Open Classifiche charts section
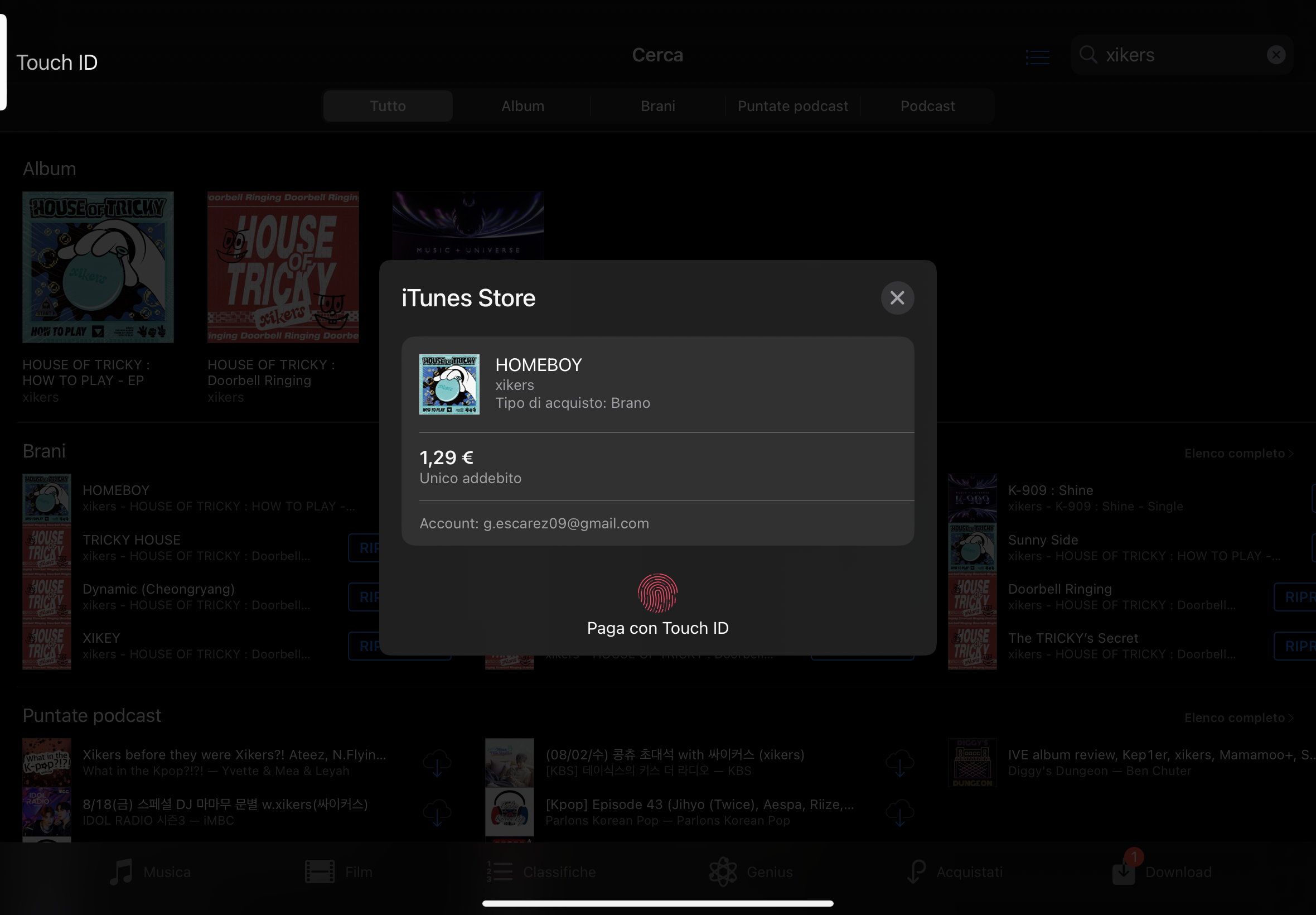 [x=541, y=871]
